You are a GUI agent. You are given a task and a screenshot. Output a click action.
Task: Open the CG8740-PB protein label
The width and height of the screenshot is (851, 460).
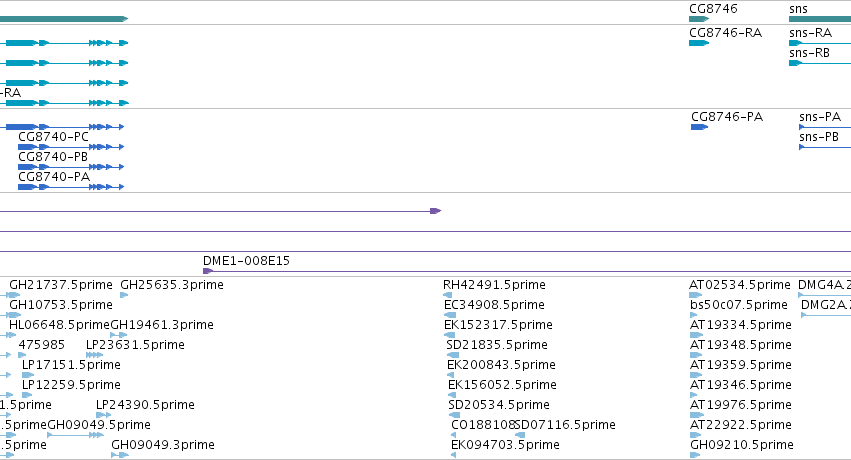click(x=53, y=157)
